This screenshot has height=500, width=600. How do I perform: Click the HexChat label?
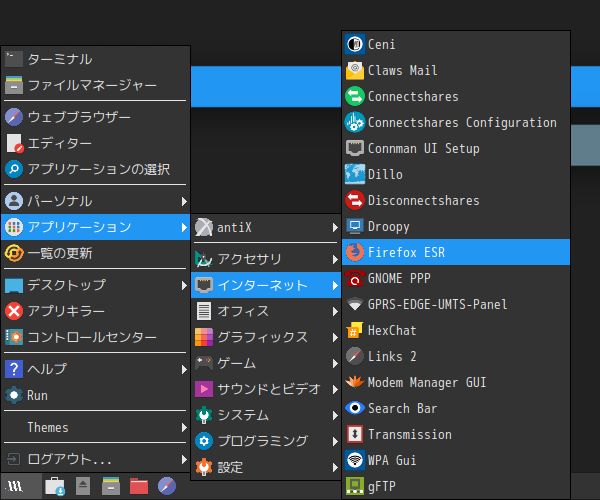click(392, 331)
